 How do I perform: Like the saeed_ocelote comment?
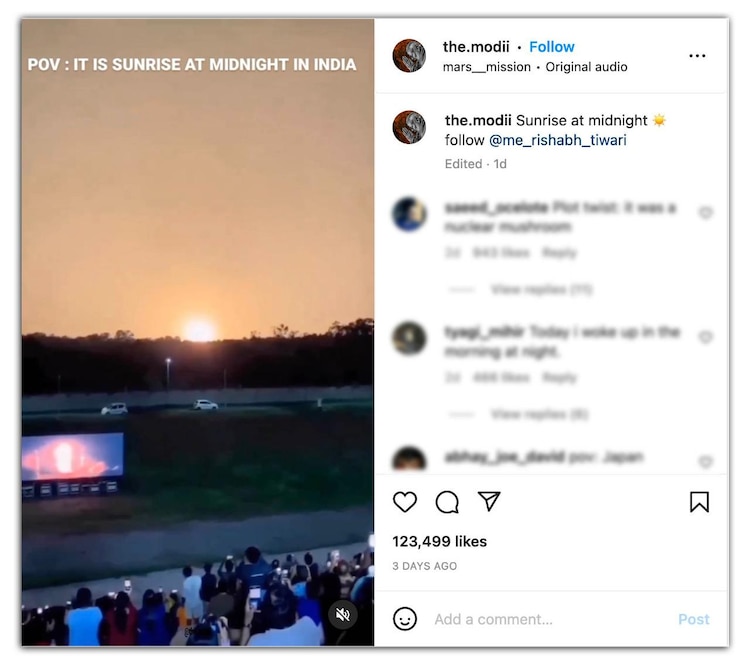pos(706,213)
